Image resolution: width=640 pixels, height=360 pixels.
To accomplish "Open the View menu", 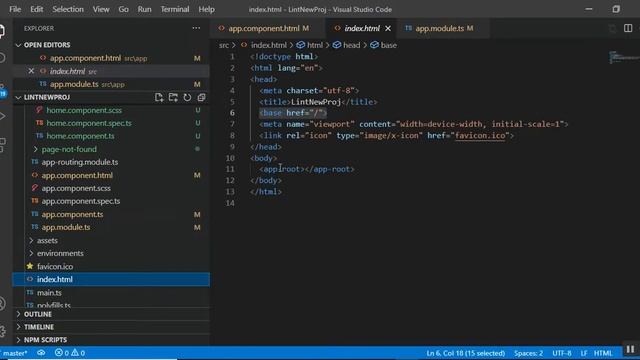I will coord(101,9).
